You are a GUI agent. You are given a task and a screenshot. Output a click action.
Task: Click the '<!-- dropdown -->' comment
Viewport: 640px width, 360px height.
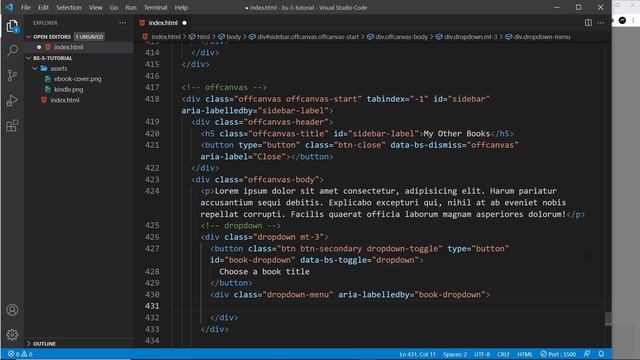click(240, 225)
